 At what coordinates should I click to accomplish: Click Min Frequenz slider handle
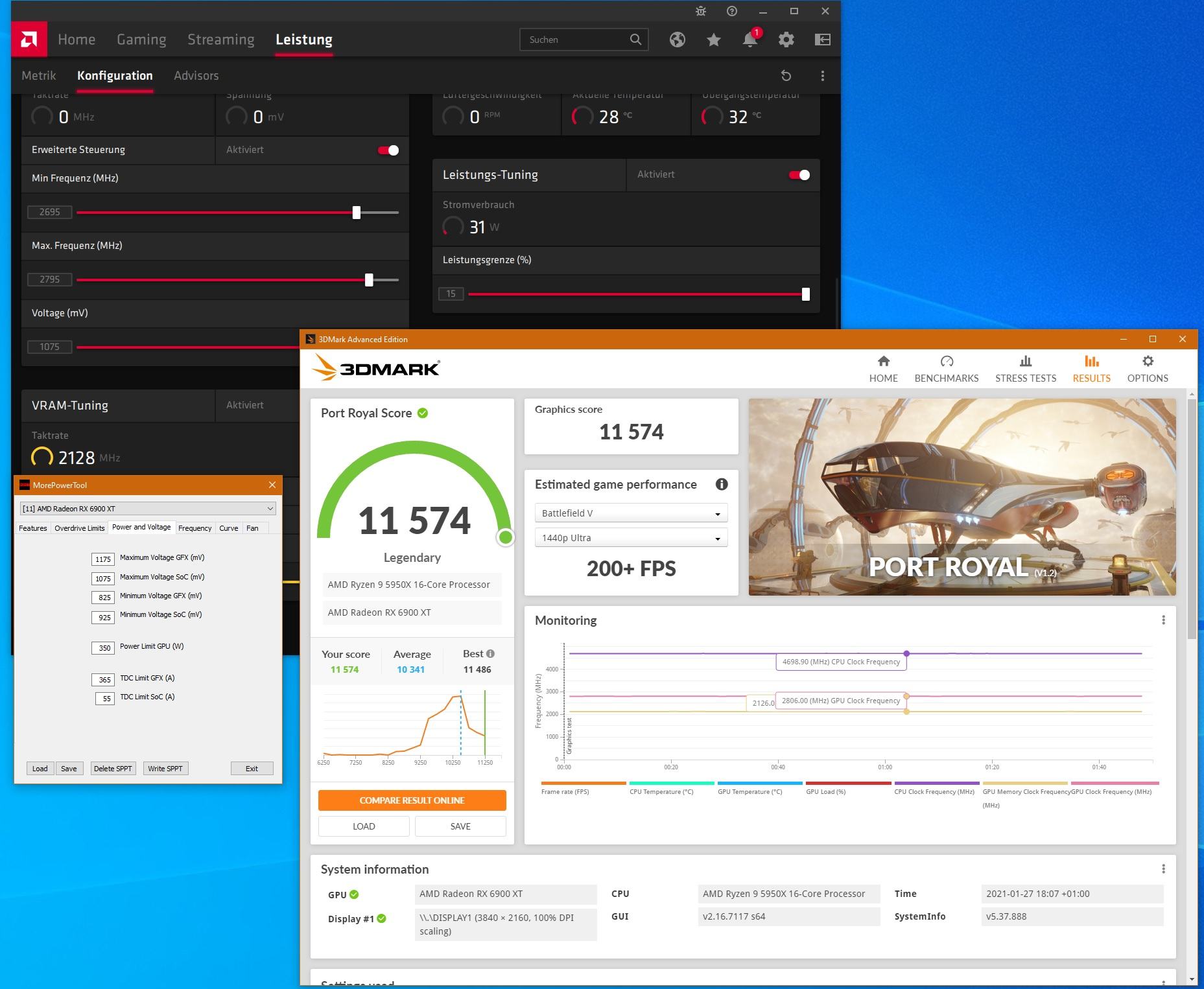click(356, 213)
